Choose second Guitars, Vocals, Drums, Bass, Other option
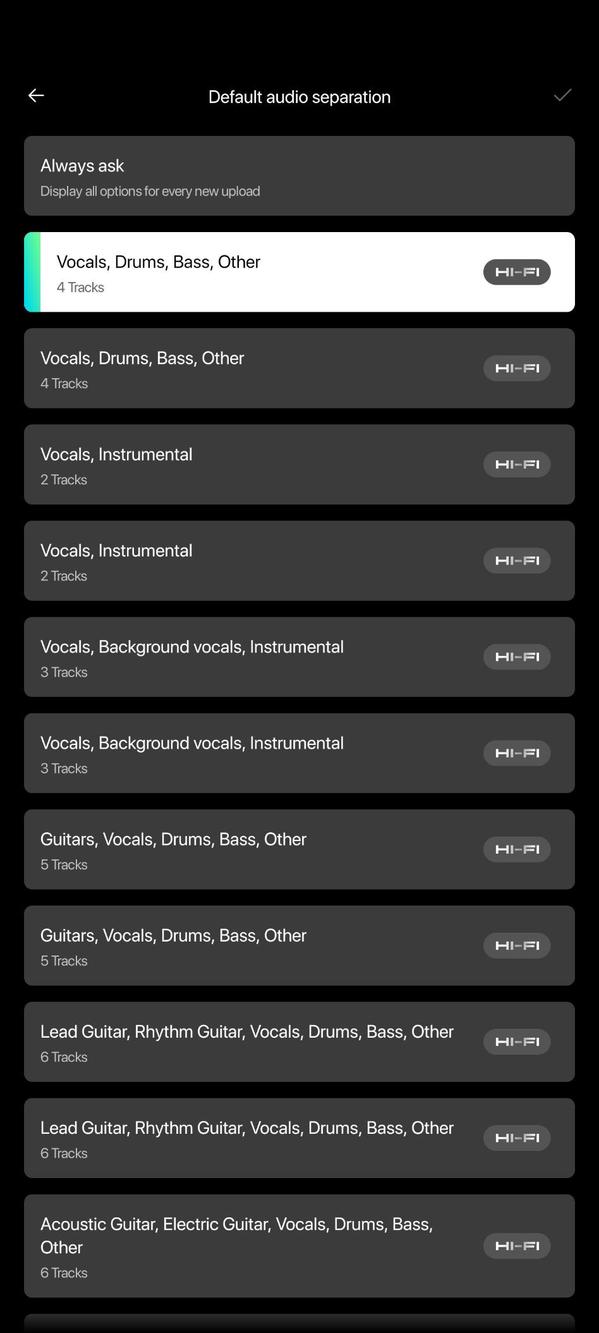 point(299,945)
